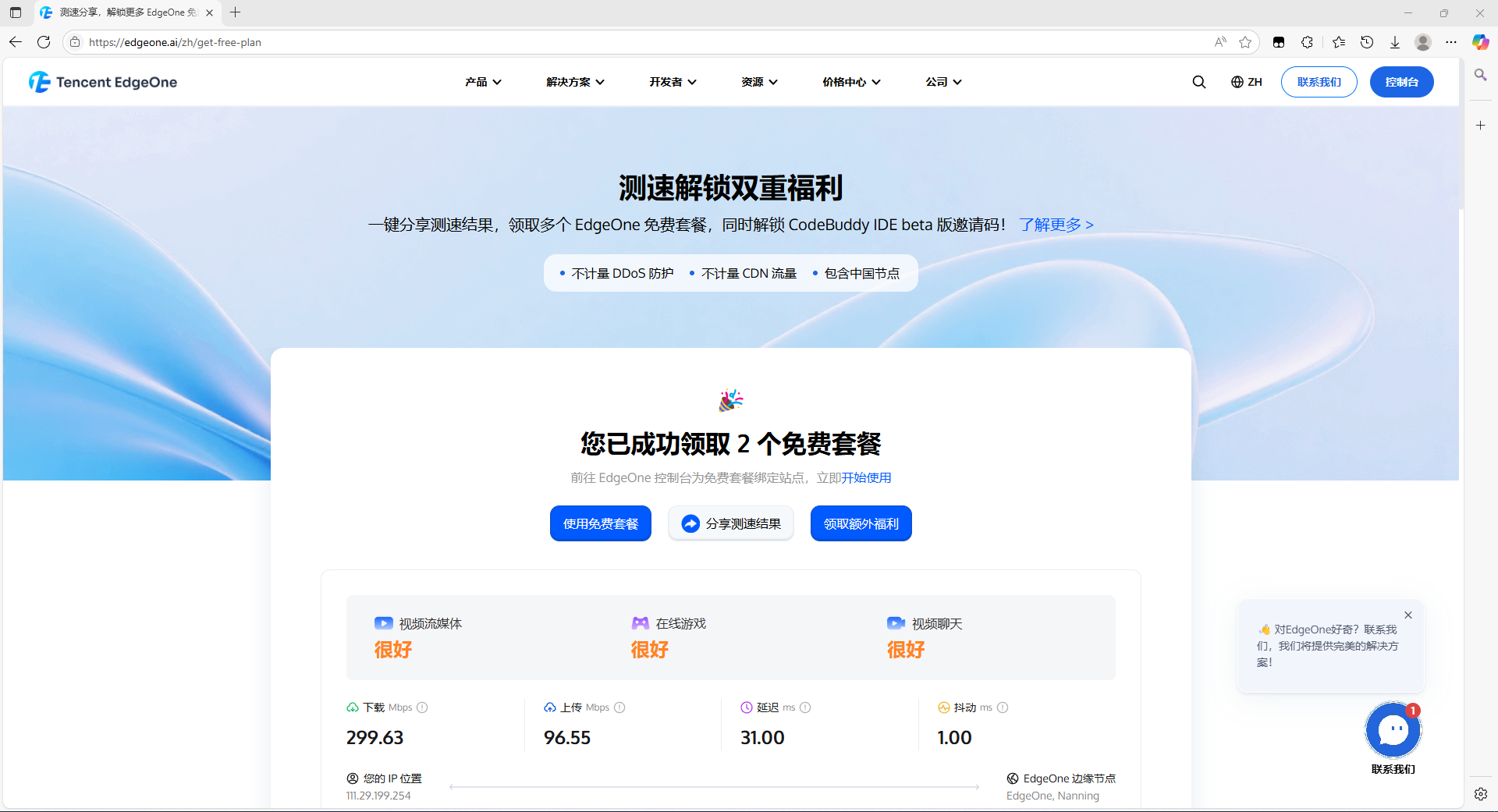Viewport: 1498px width, 812px height.
Task: Open the ZH language selector
Action: 1246,82
